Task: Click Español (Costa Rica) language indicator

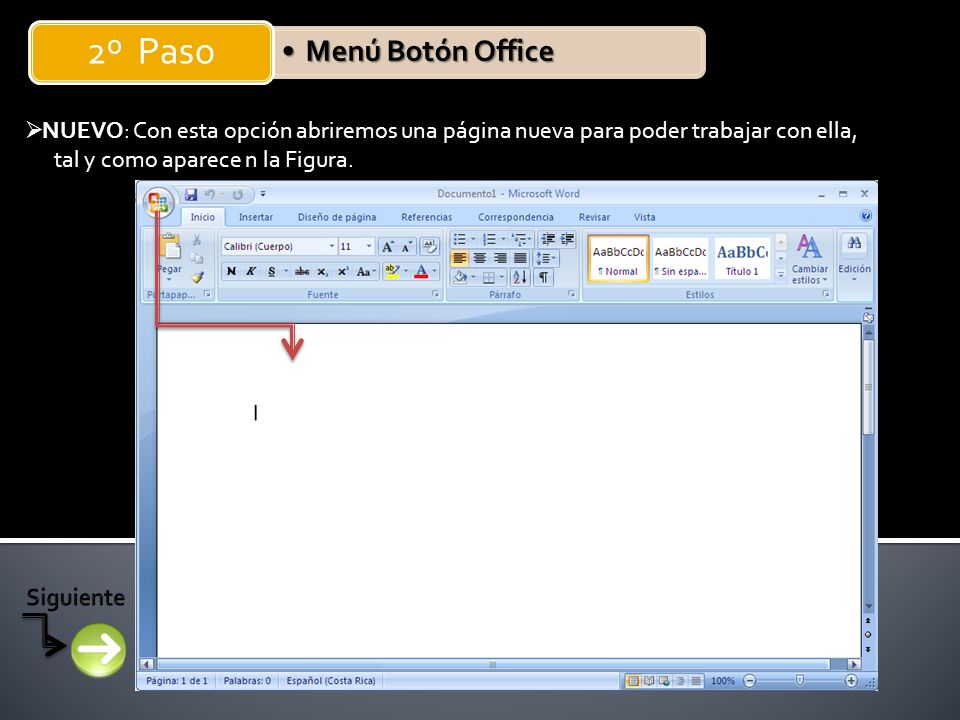Action: coord(331,681)
